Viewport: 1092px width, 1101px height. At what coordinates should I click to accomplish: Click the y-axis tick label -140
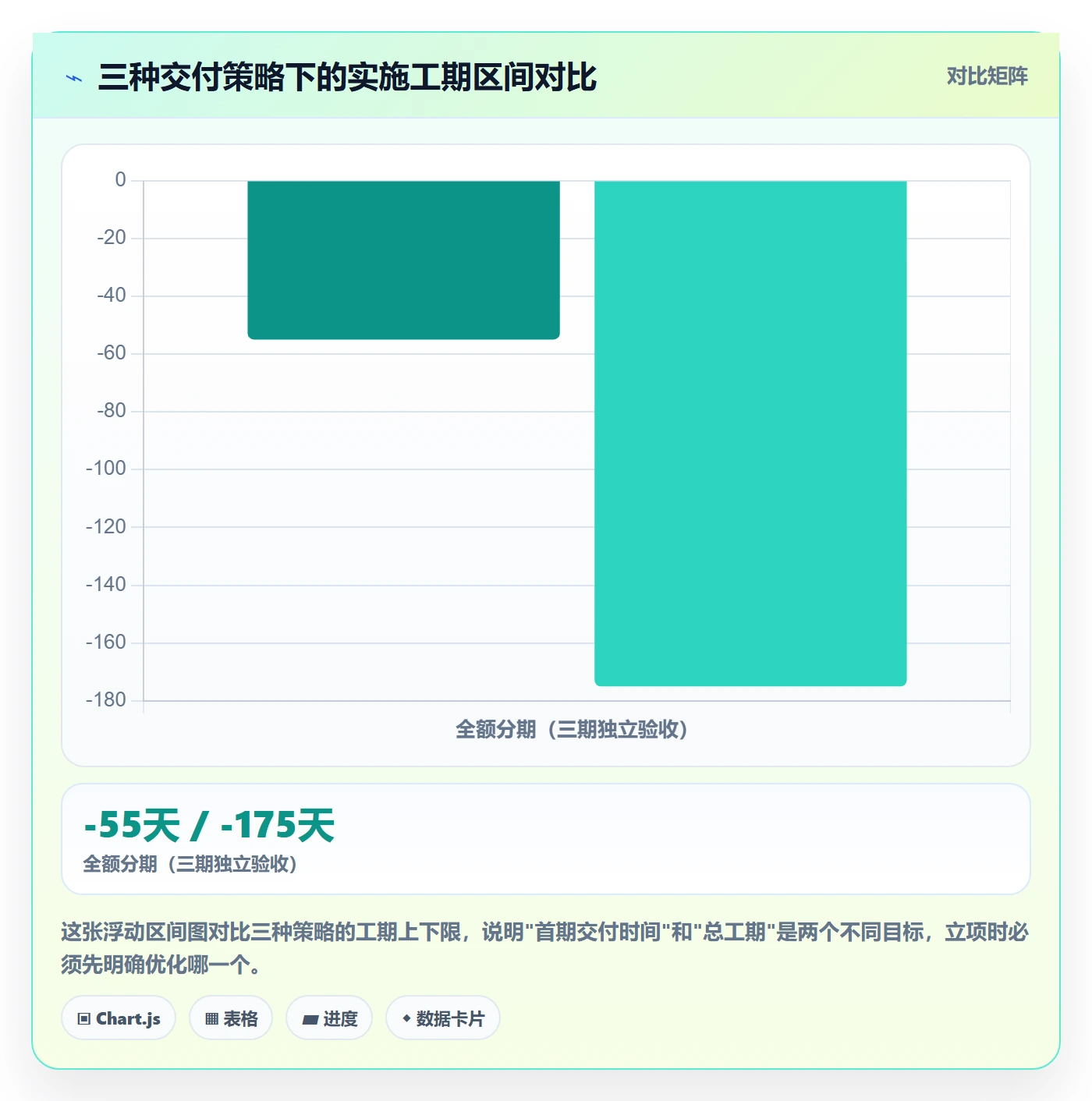point(106,584)
